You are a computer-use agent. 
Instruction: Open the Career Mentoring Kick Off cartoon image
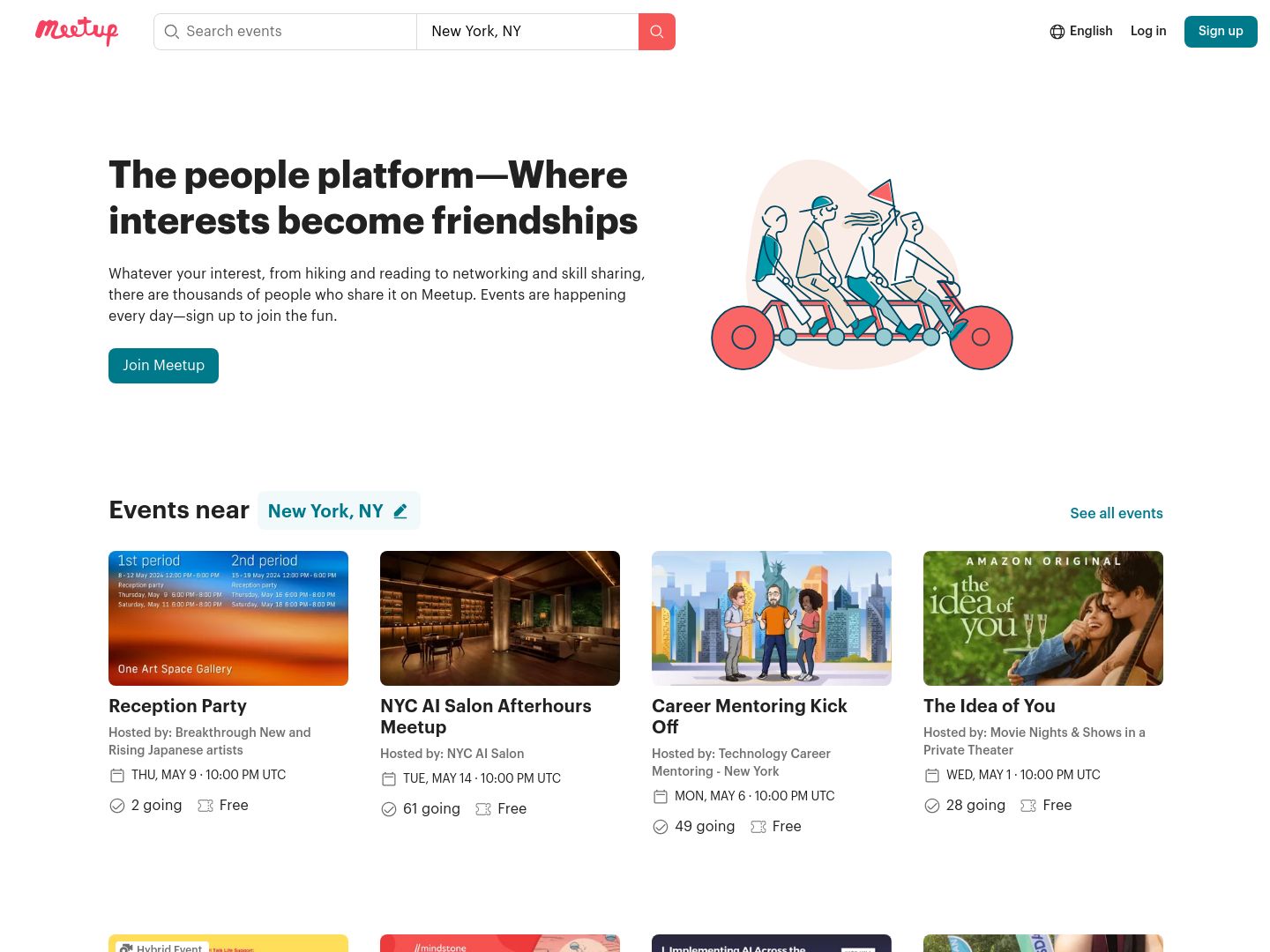coord(772,618)
